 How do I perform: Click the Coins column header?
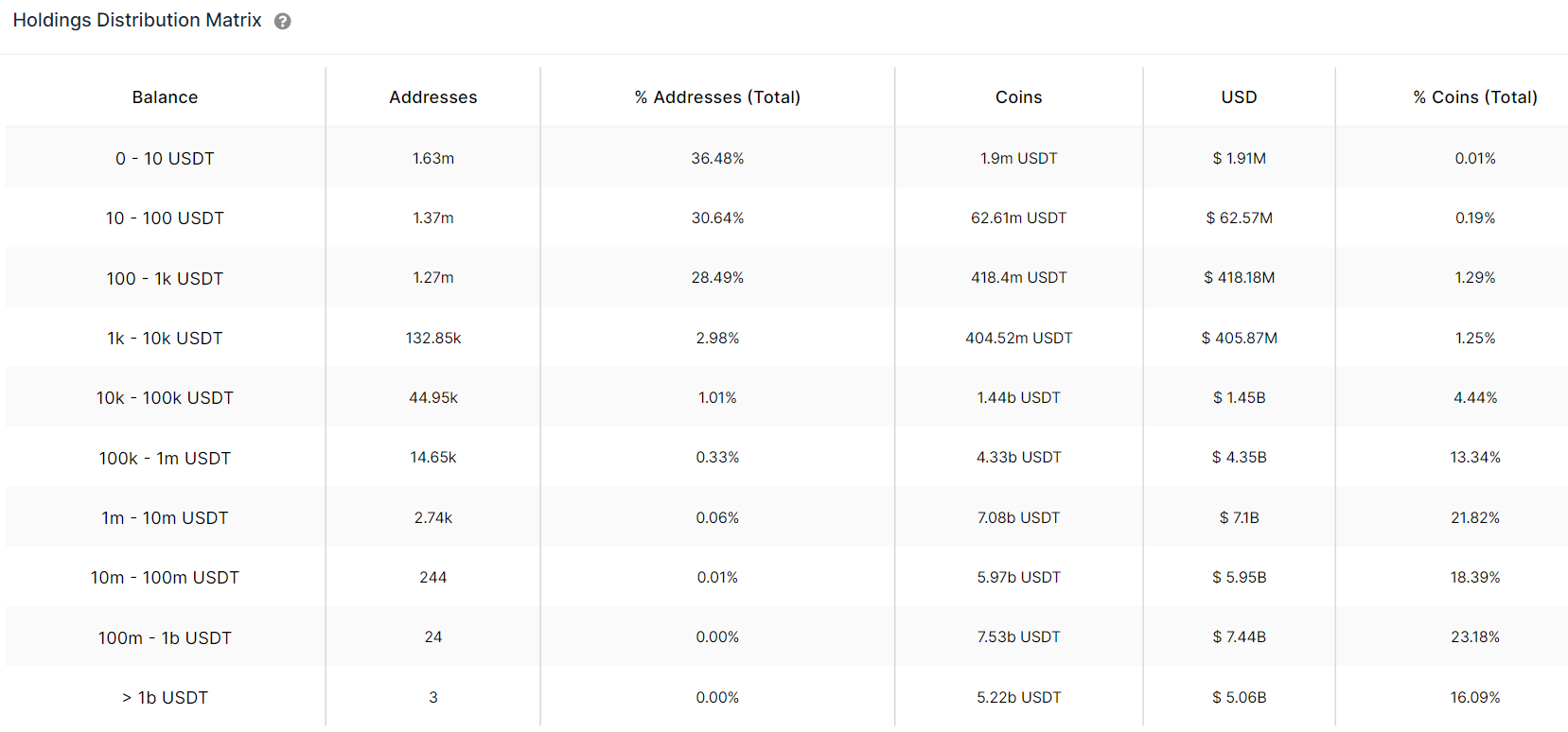coord(1018,97)
